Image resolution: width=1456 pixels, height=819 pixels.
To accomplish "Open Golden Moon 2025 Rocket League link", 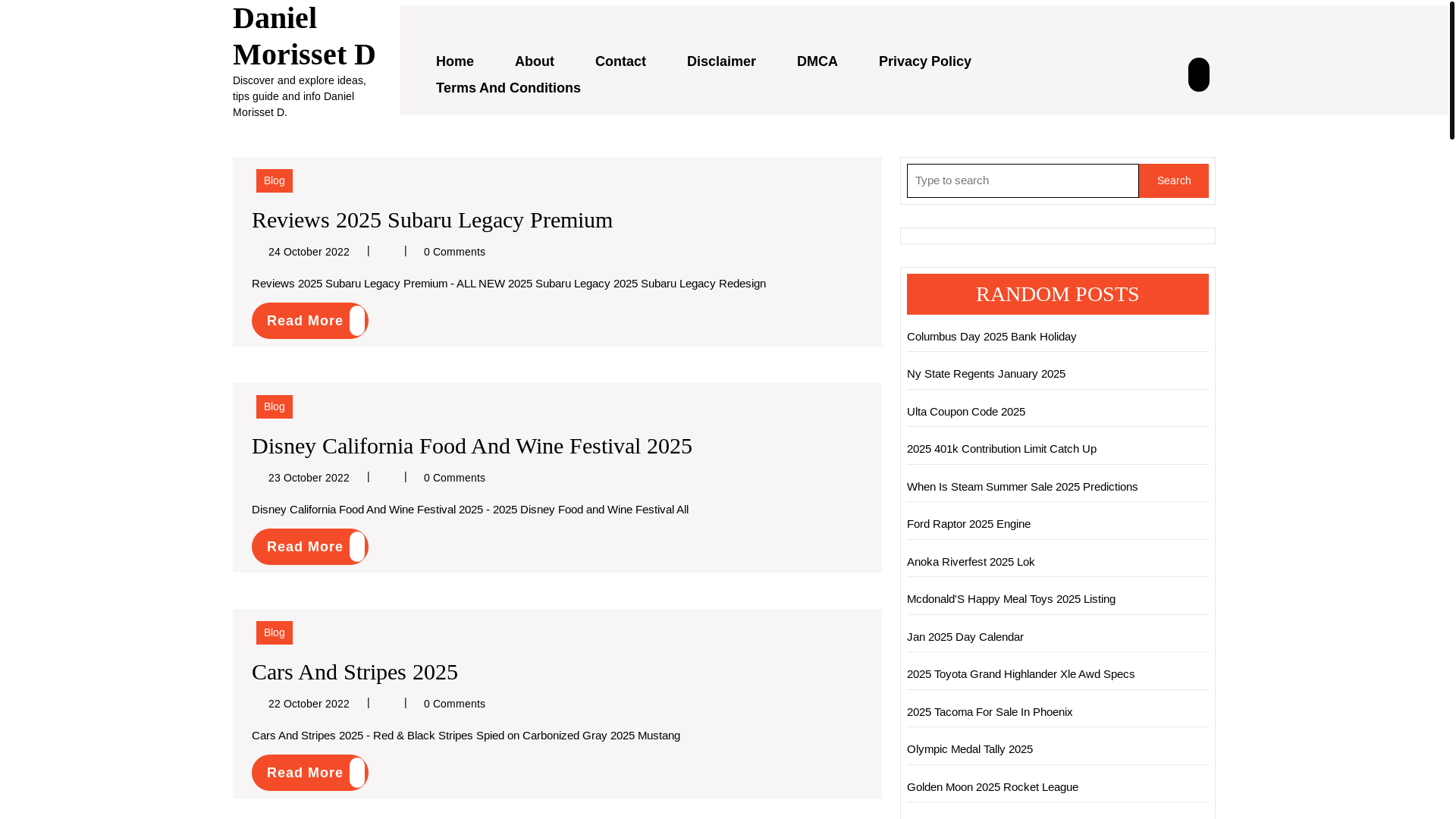I will (993, 787).
